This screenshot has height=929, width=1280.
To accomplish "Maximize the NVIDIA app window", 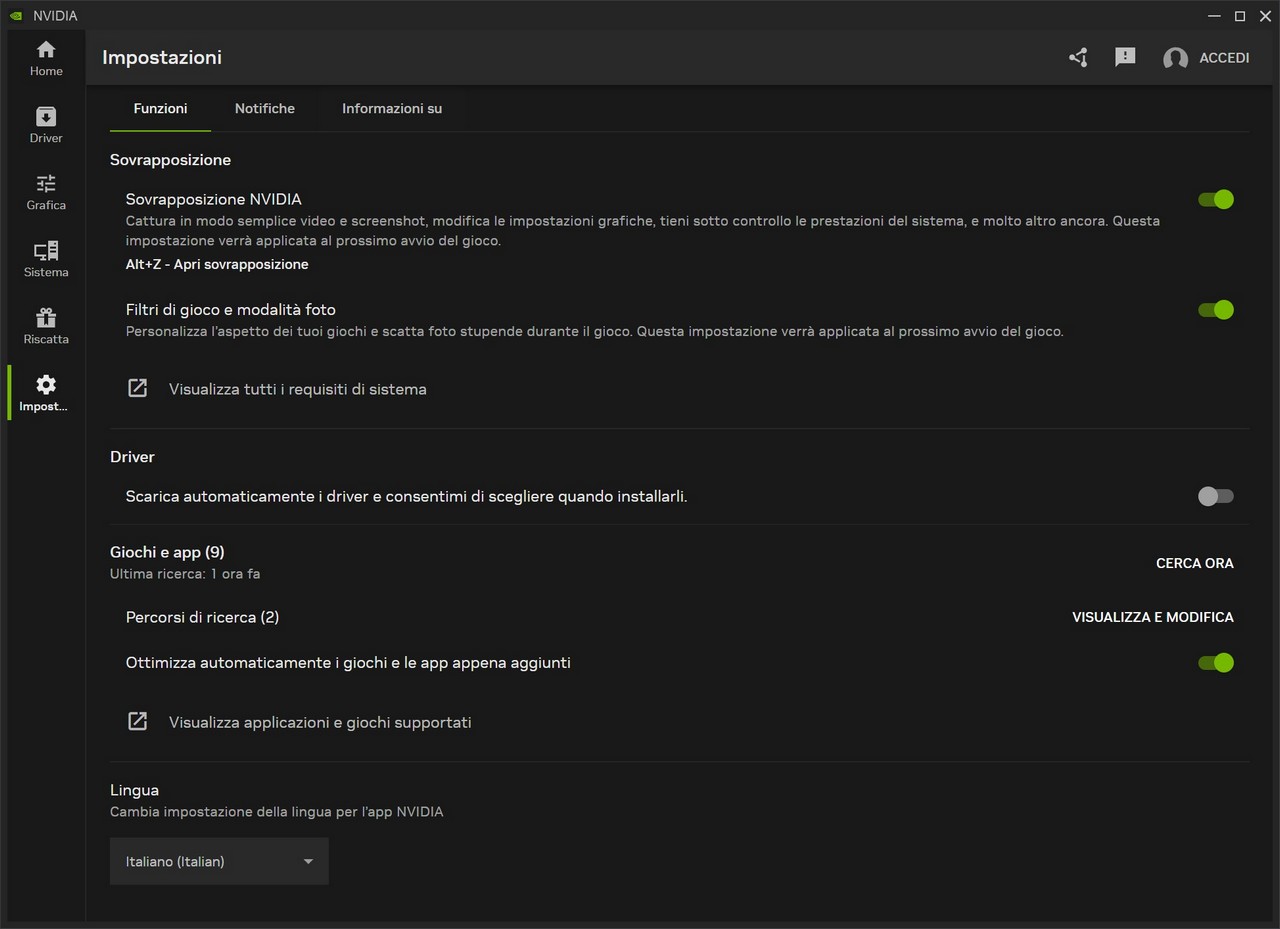I will [1240, 15].
